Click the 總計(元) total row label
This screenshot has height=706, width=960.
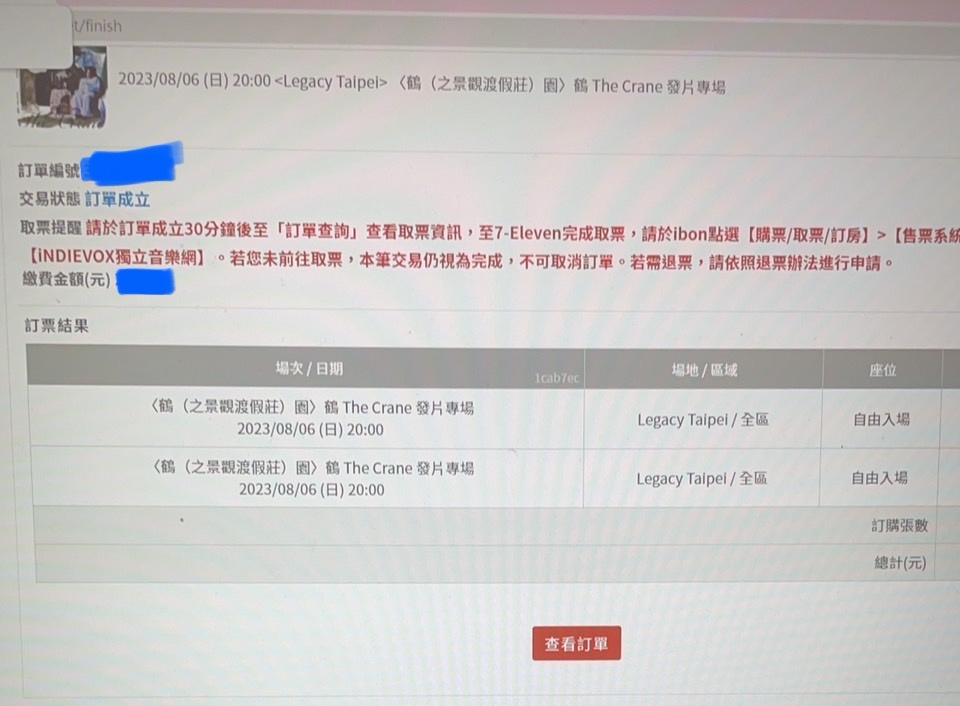tap(900, 563)
